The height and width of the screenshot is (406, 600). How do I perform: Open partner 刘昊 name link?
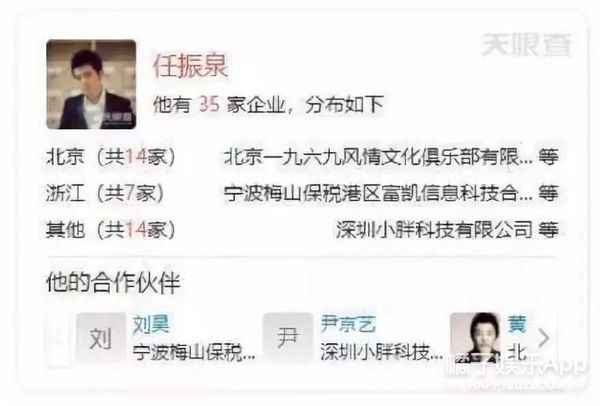(151, 324)
